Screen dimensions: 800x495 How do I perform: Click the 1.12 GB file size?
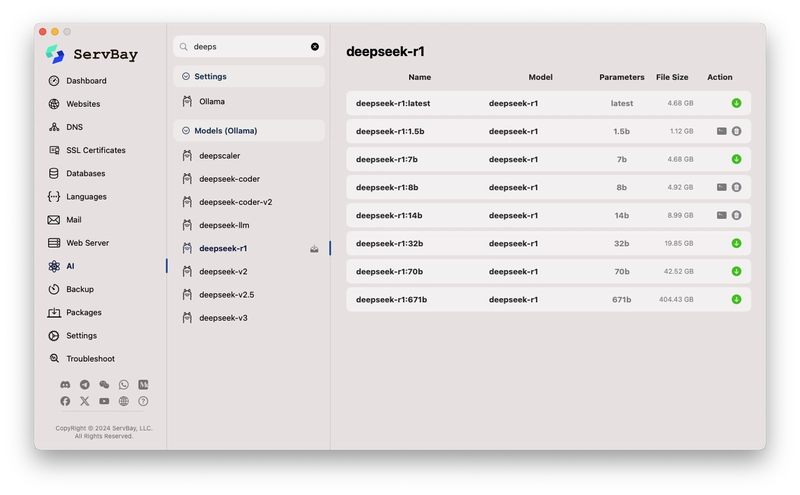click(x=681, y=131)
